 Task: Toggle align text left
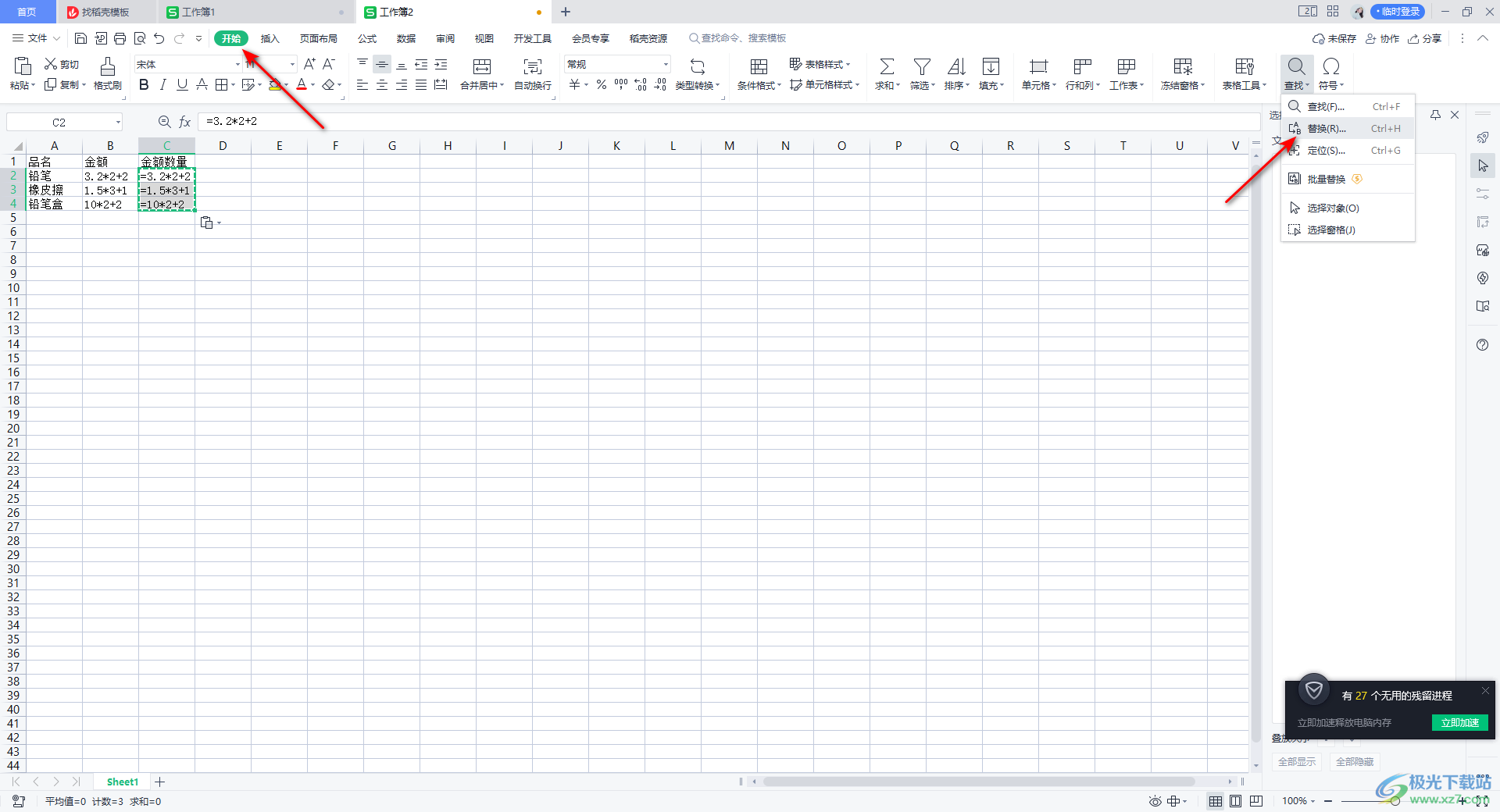click(x=362, y=84)
